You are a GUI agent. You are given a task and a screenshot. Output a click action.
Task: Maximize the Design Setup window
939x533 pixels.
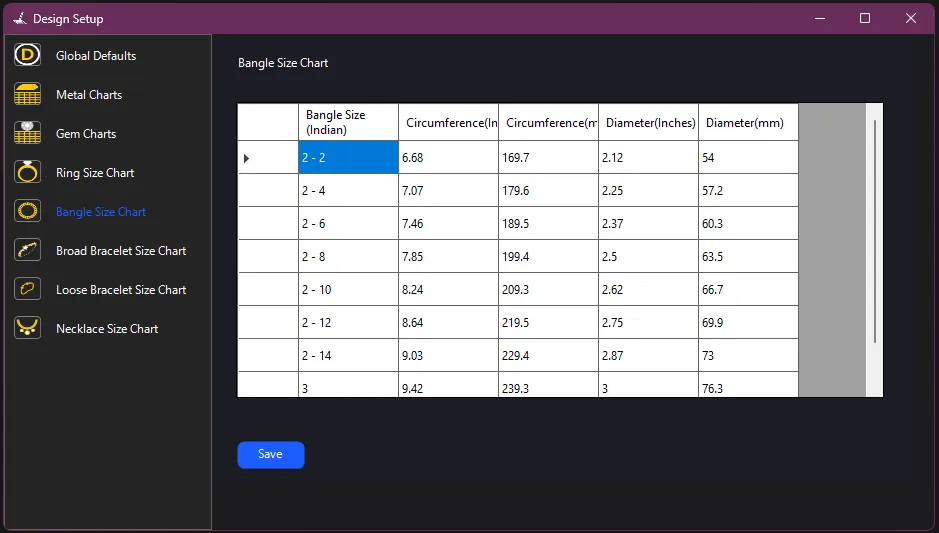coord(865,18)
